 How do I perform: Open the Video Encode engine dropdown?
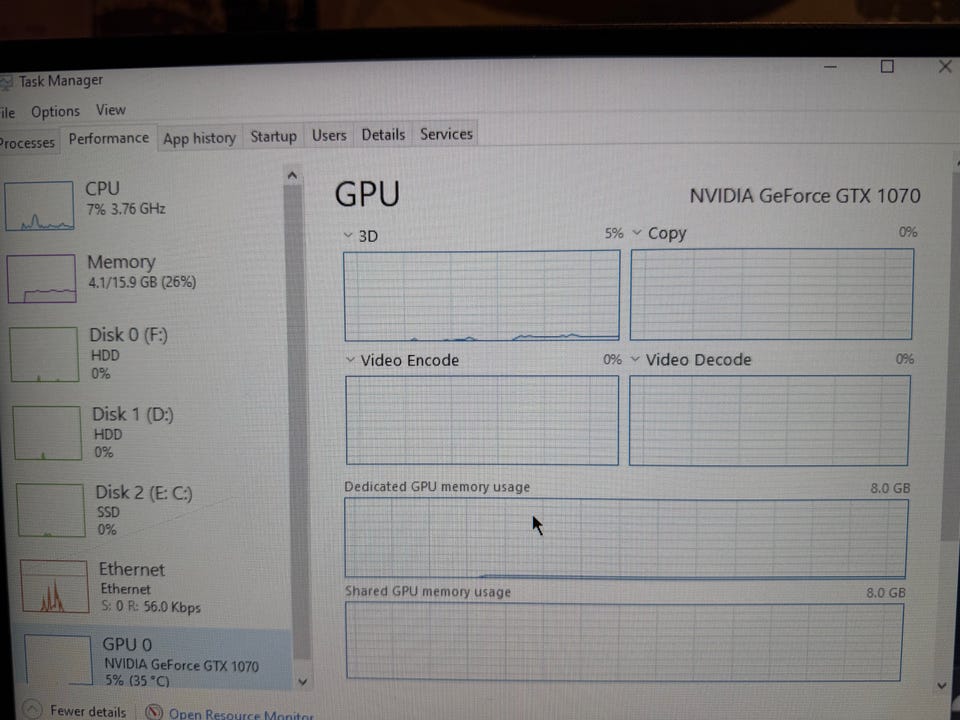coord(350,359)
